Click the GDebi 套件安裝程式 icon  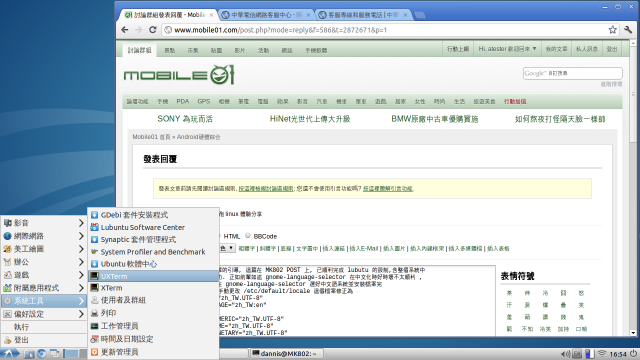pyautogui.click(x=94, y=215)
